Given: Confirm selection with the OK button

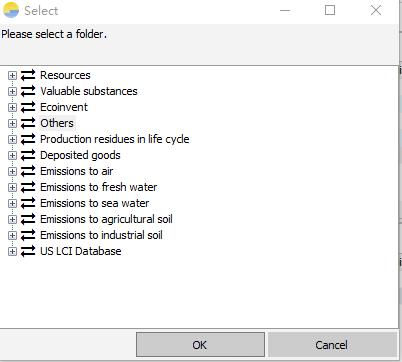Looking at the screenshot, I should pyautogui.click(x=200, y=344).
